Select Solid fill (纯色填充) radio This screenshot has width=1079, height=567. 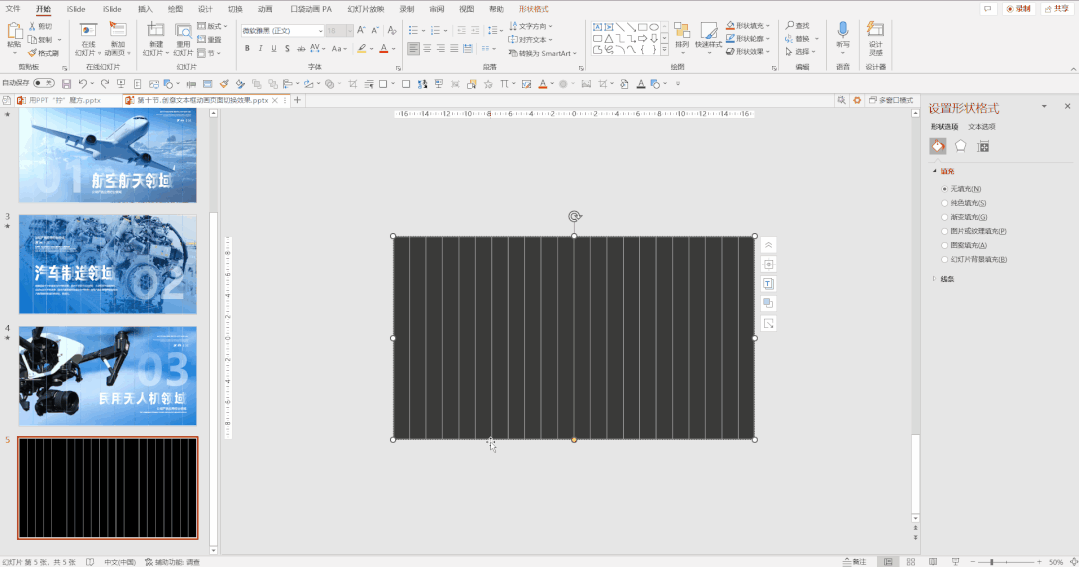(945, 203)
